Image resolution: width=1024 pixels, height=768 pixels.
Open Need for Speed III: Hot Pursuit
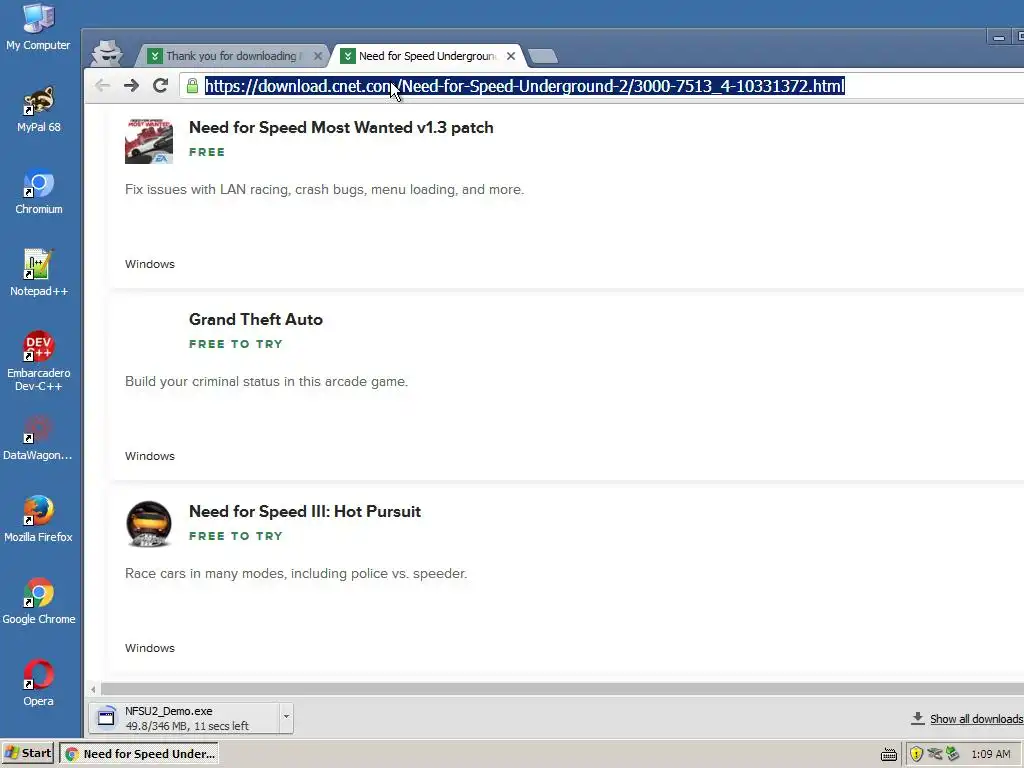304,511
